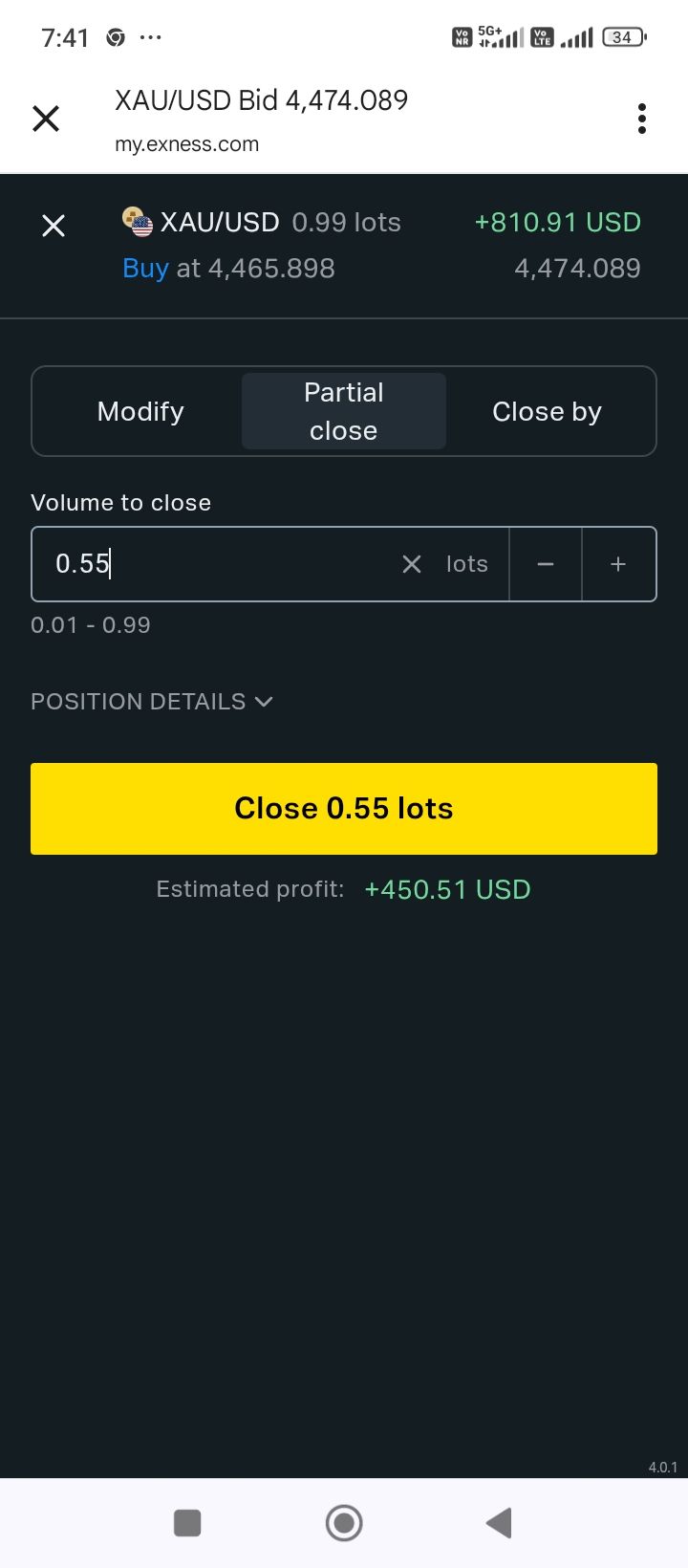Select the Partial close tab
688x1568 pixels.
(x=344, y=411)
